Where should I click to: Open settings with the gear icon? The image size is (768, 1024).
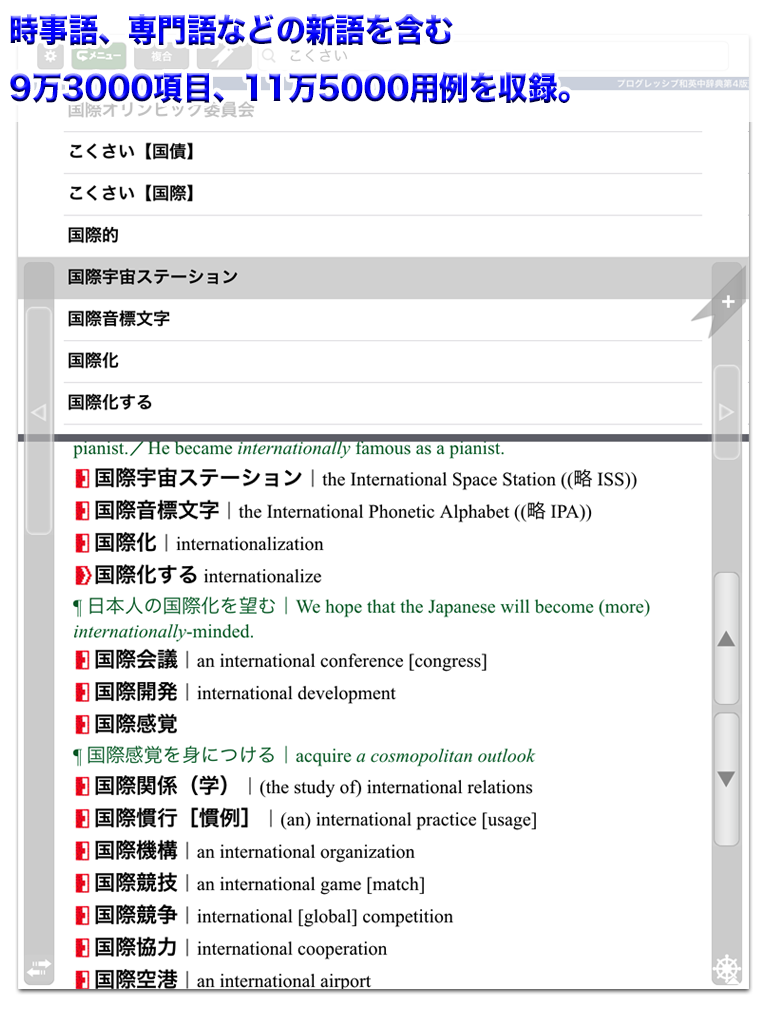point(50,56)
